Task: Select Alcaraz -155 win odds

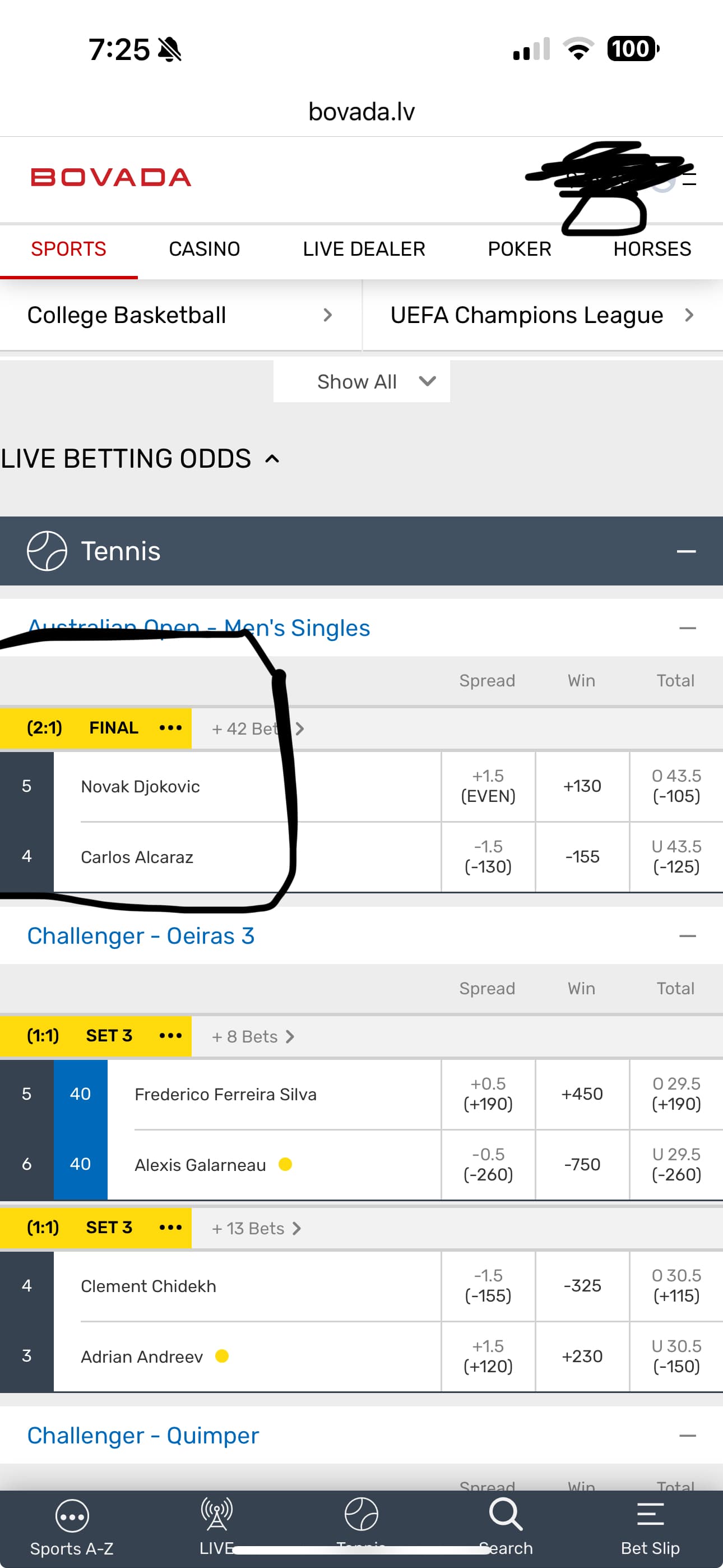Action: (x=582, y=857)
